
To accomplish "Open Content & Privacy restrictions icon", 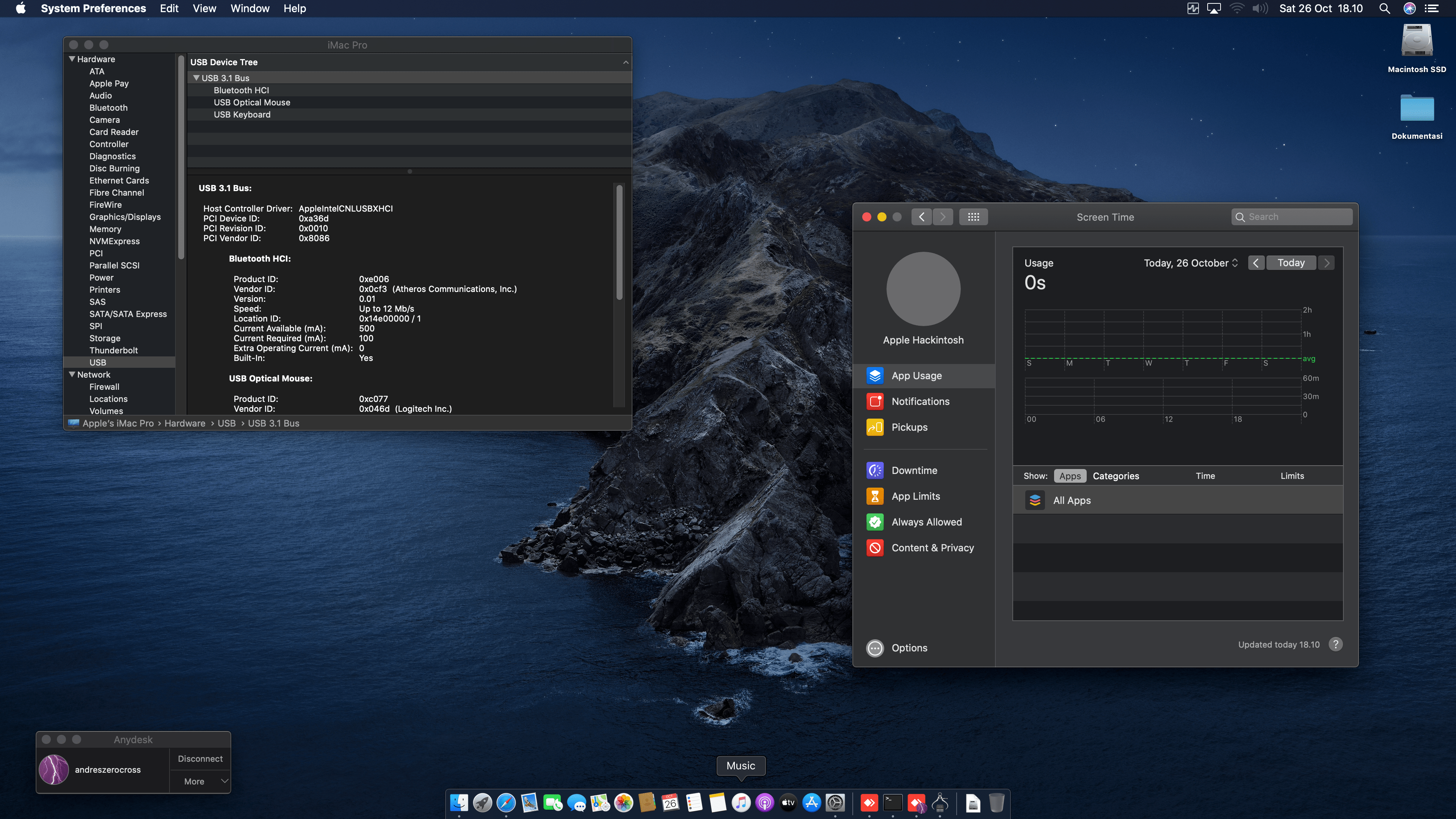I will point(875,548).
